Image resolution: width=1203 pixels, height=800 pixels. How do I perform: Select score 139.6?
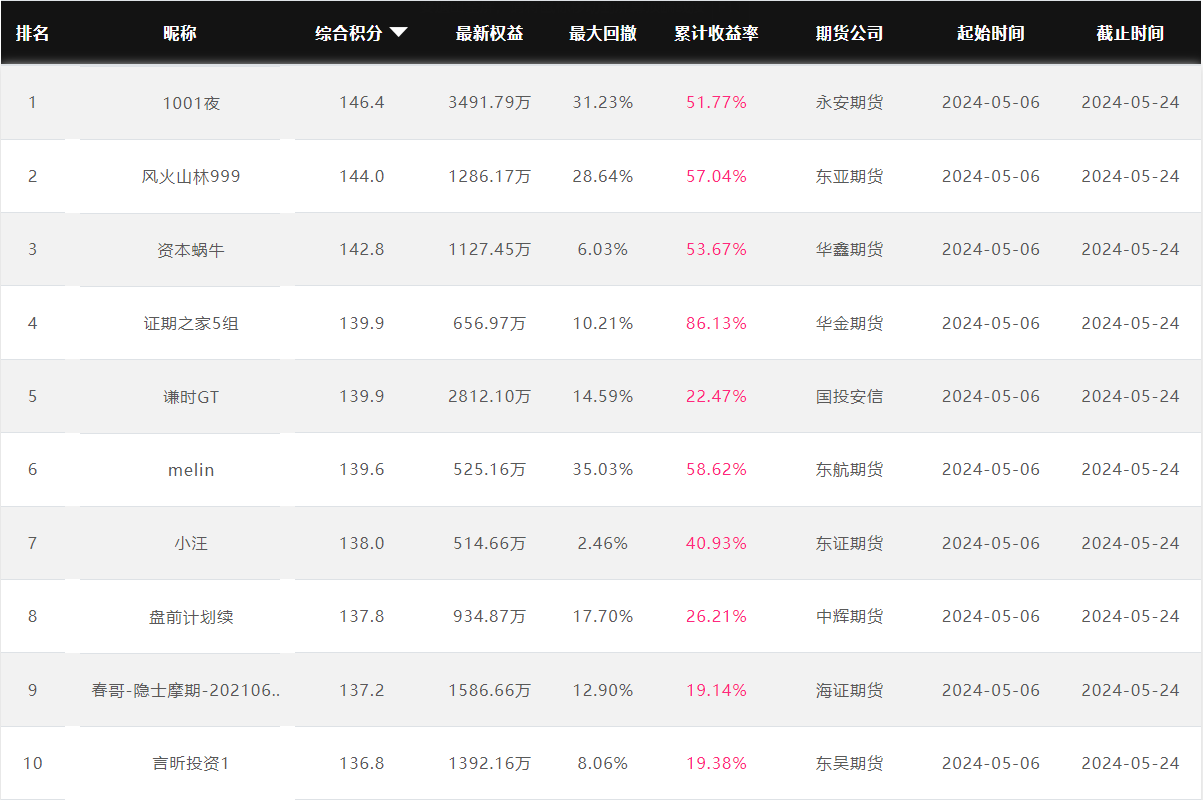pos(362,469)
